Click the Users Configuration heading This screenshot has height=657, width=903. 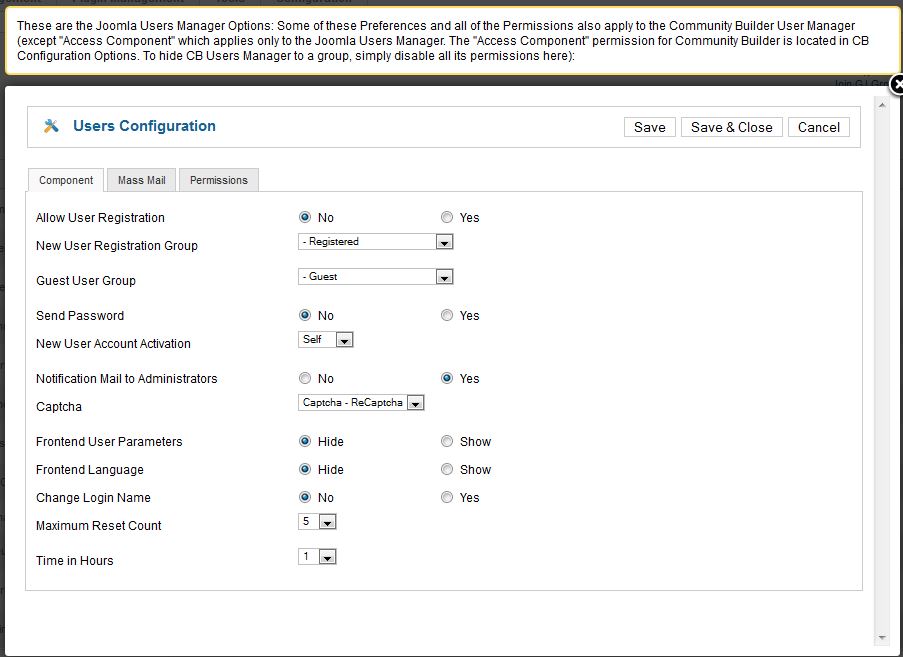[x=144, y=126]
